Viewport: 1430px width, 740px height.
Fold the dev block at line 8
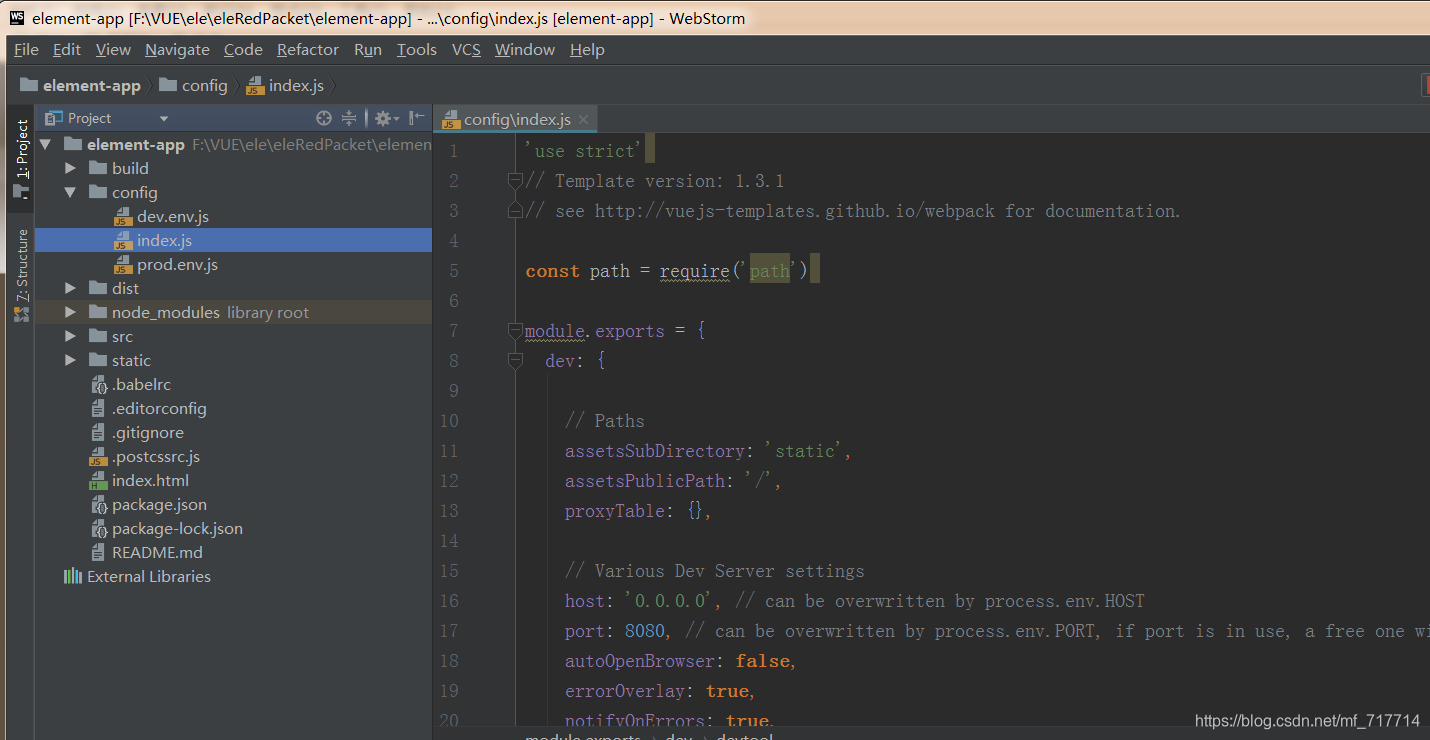click(515, 361)
